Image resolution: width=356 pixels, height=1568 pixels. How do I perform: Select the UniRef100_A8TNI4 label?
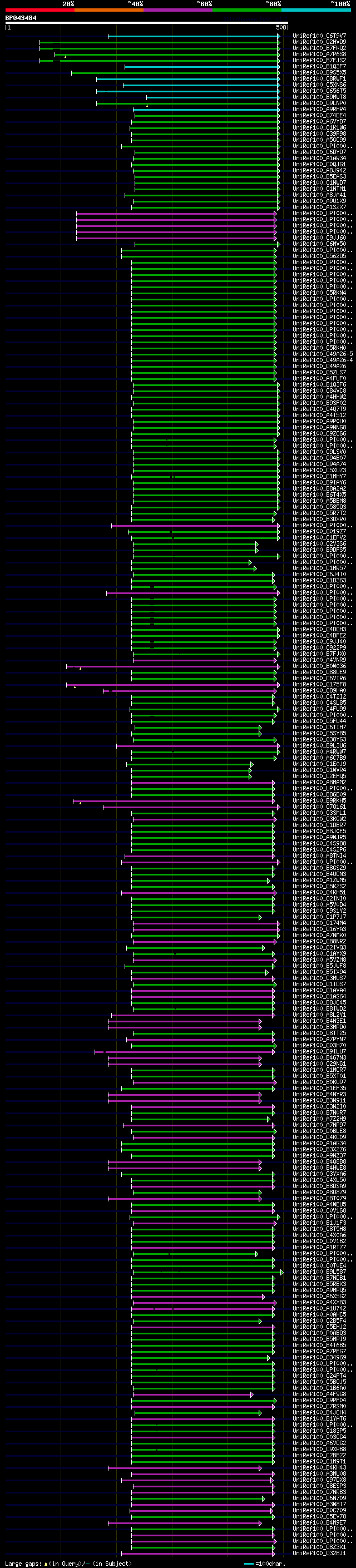pyautogui.click(x=319, y=856)
